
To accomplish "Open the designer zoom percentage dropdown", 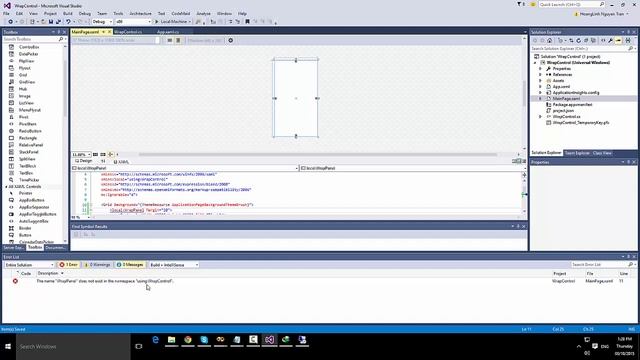I will [x=81, y=155].
